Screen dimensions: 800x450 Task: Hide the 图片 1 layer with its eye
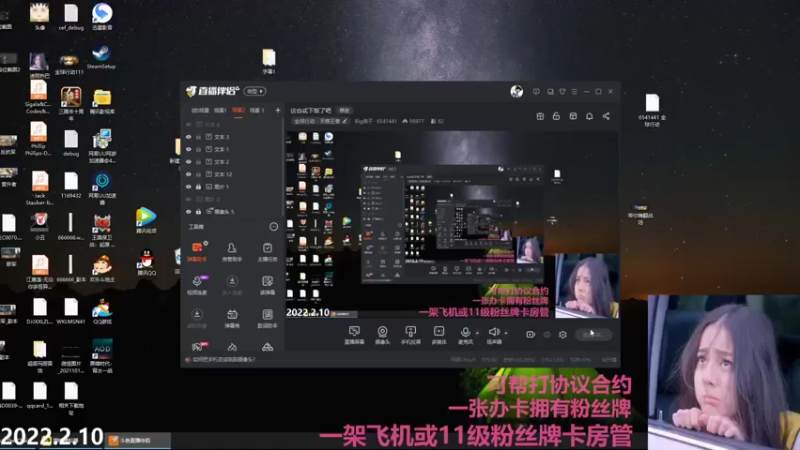click(x=189, y=187)
